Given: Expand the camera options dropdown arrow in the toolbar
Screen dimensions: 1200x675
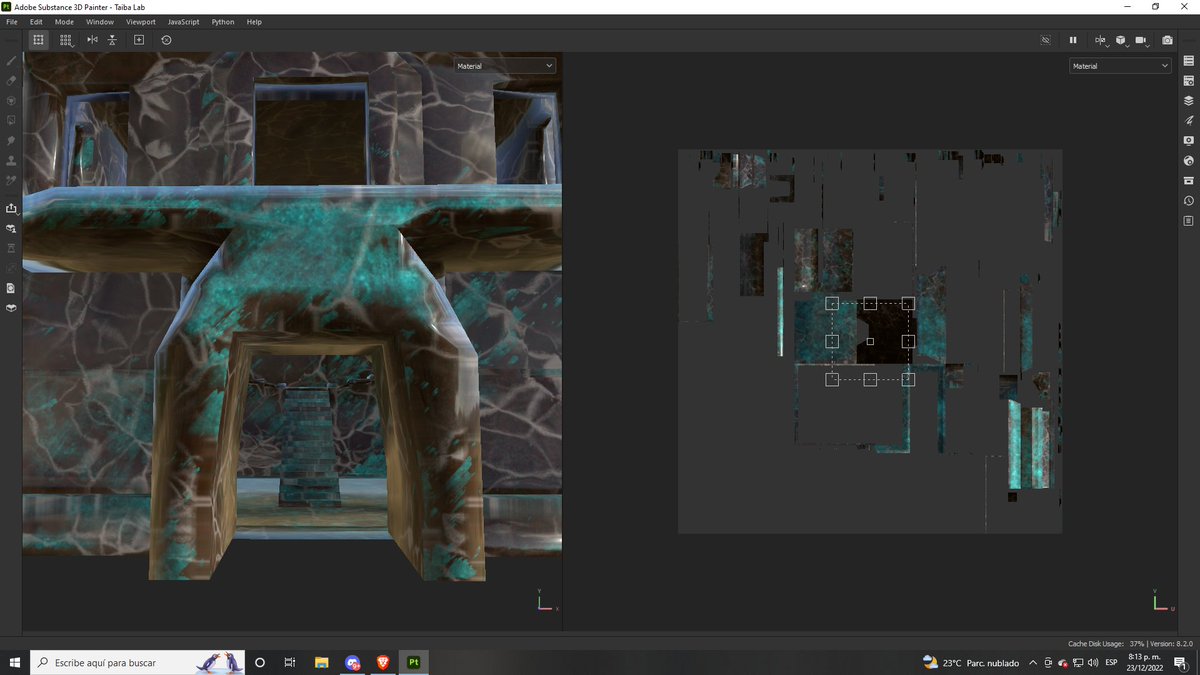Looking at the screenshot, I should point(1148,46).
